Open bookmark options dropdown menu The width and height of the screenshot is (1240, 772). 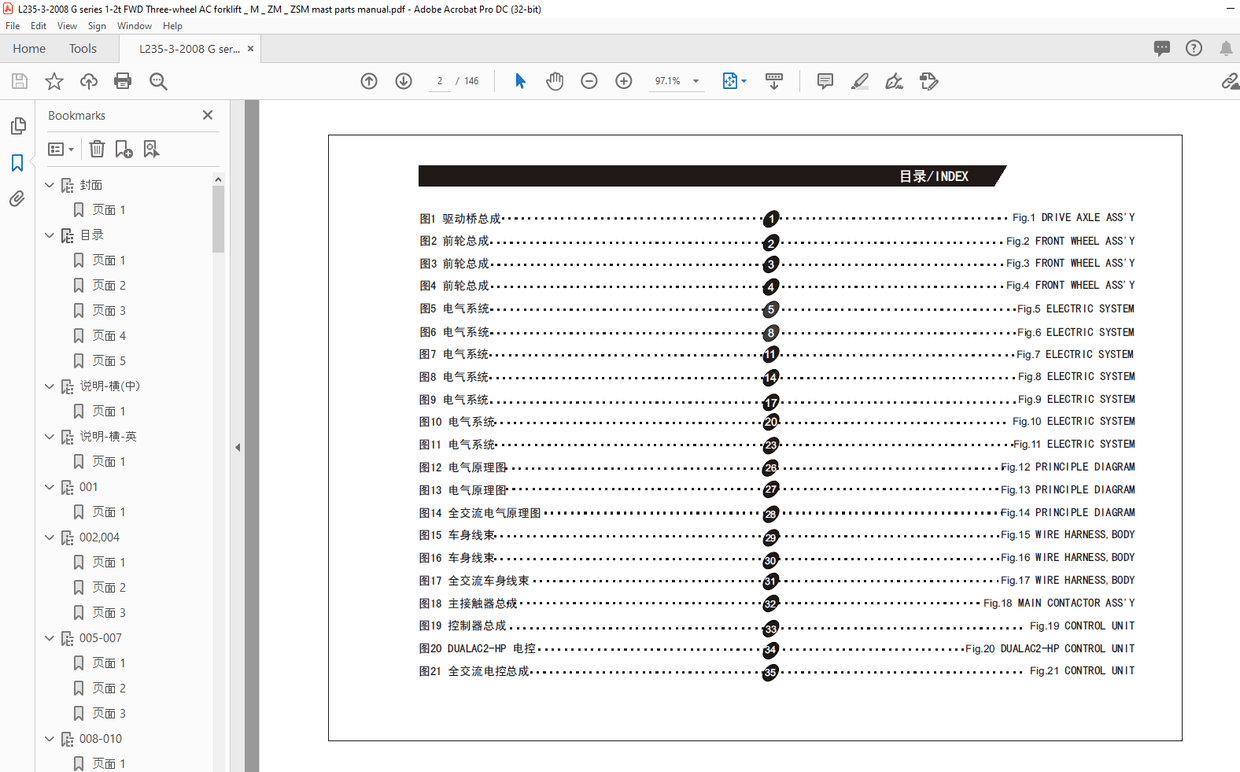tap(61, 149)
